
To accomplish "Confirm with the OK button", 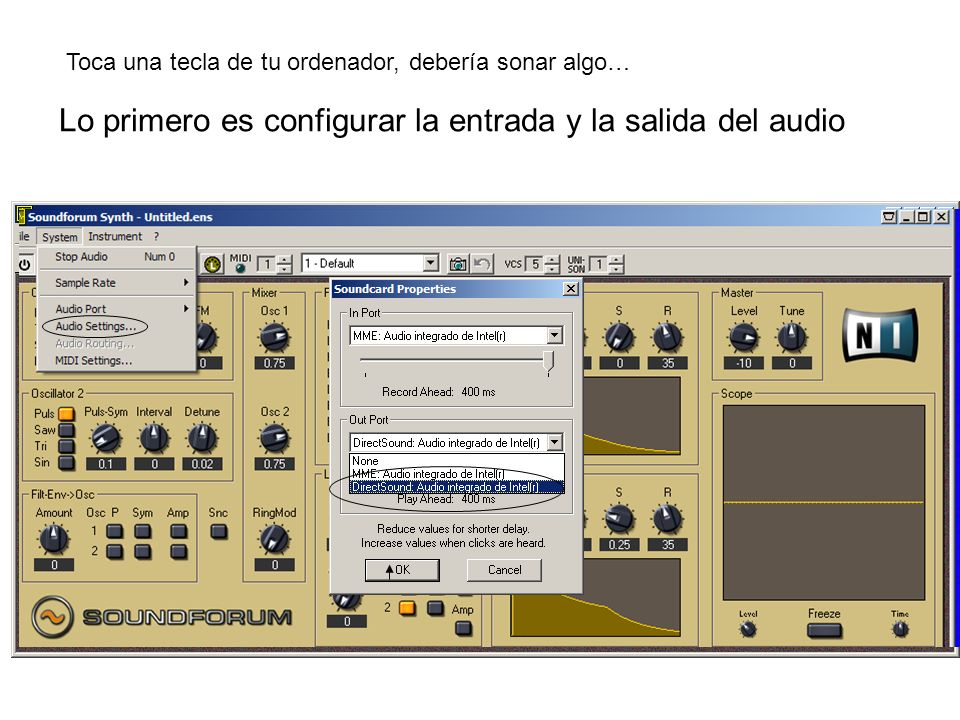I will tap(402, 570).
